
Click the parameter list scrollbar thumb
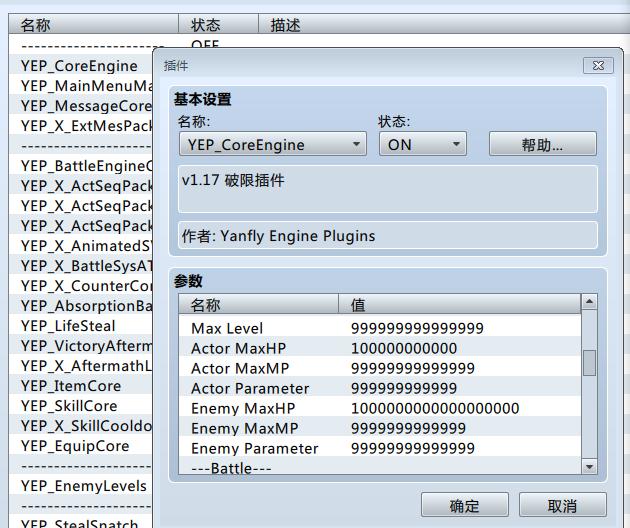[x=589, y=363]
